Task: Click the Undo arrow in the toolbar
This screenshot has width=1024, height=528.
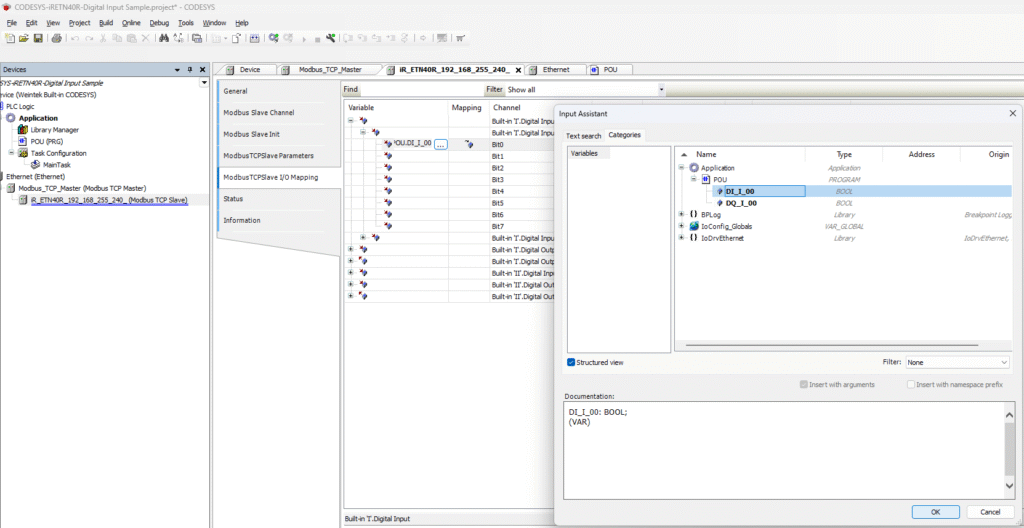Action: pyautogui.click(x=74, y=39)
